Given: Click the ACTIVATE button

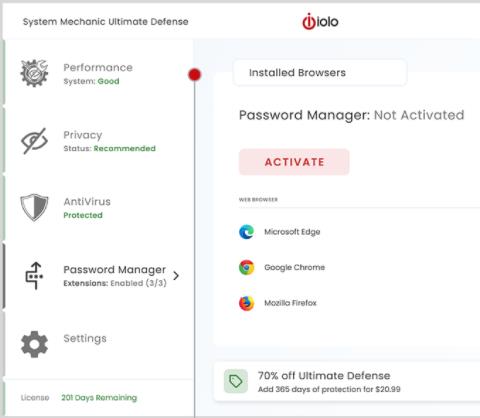Looking at the screenshot, I should coord(294,162).
